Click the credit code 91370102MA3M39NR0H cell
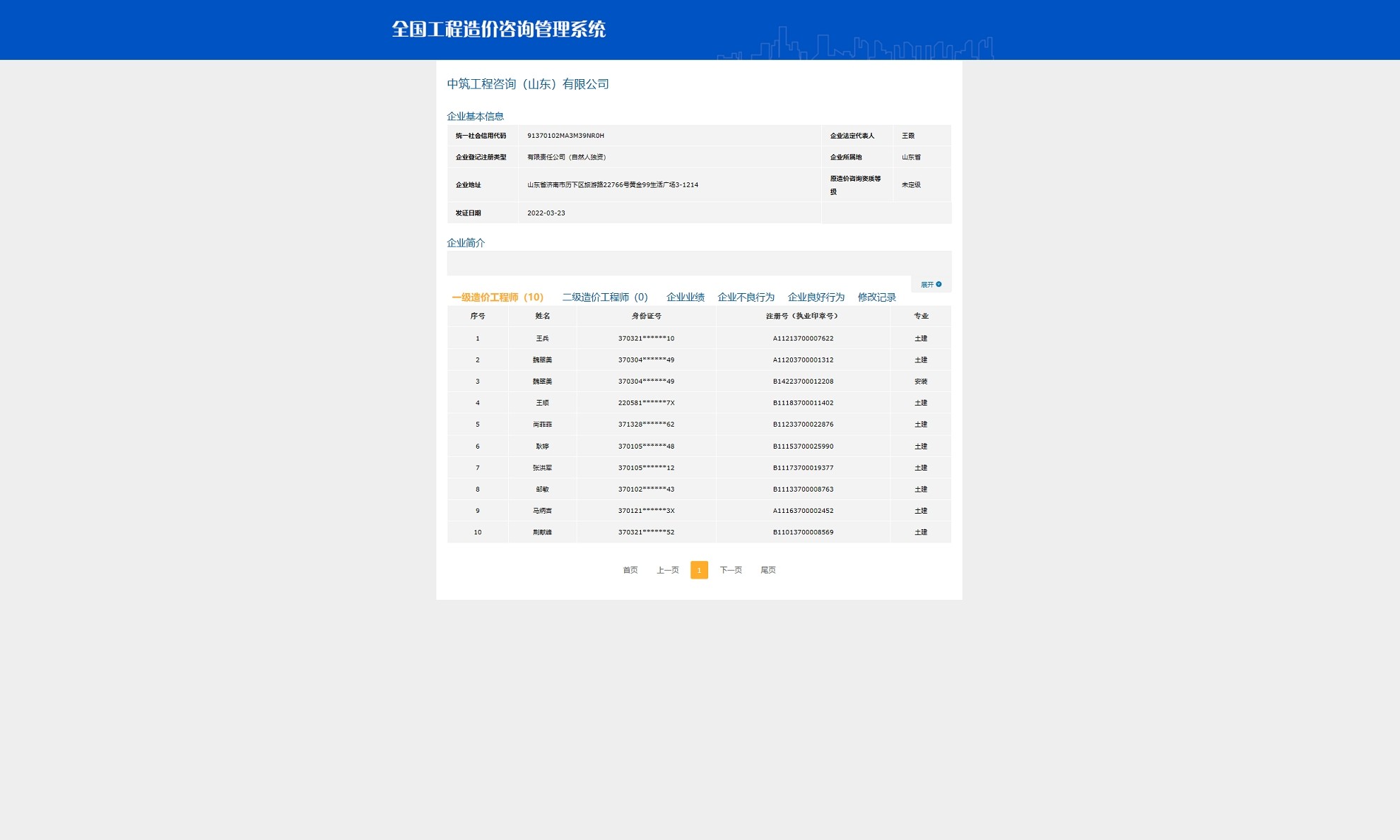The image size is (1400, 840). [565, 135]
